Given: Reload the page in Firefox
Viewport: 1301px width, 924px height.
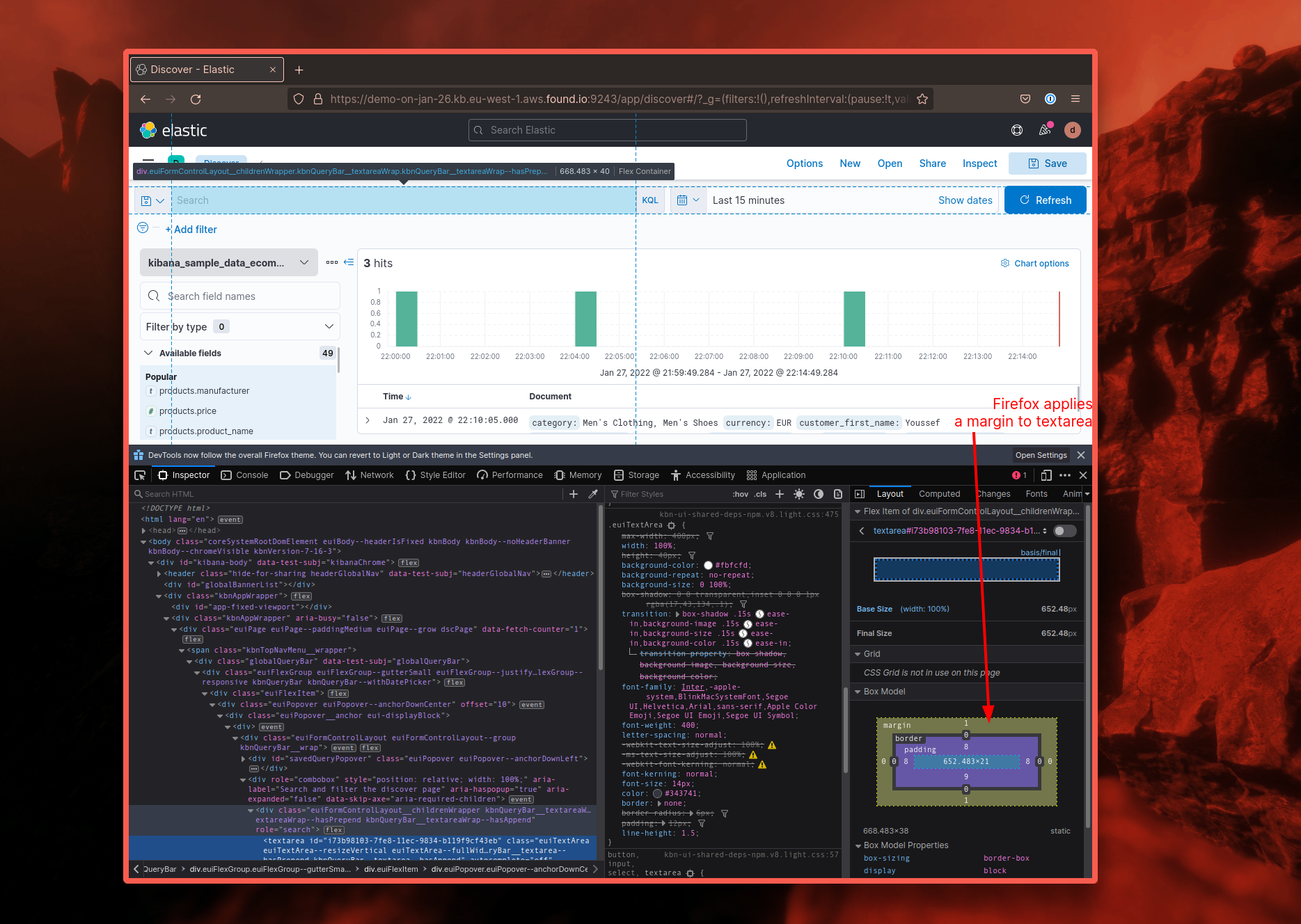Looking at the screenshot, I should (x=196, y=99).
